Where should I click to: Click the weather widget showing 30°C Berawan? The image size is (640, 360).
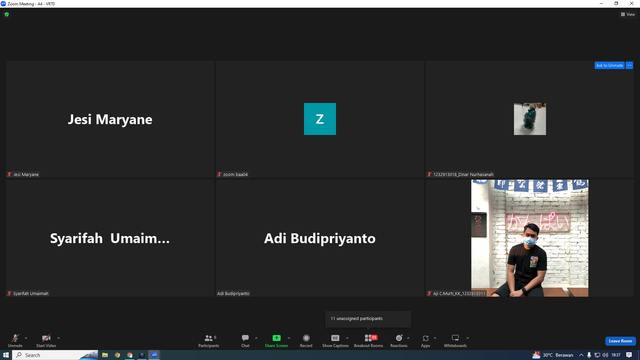(553, 355)
